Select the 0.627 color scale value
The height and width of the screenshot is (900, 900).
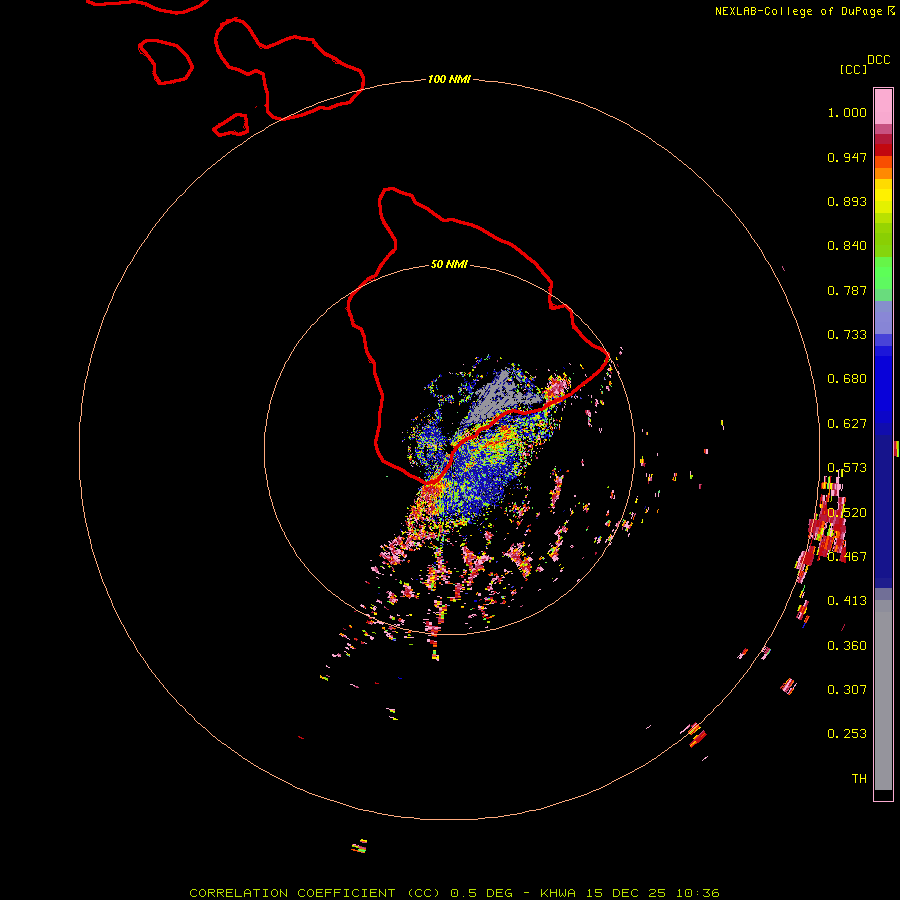(847, 424)
